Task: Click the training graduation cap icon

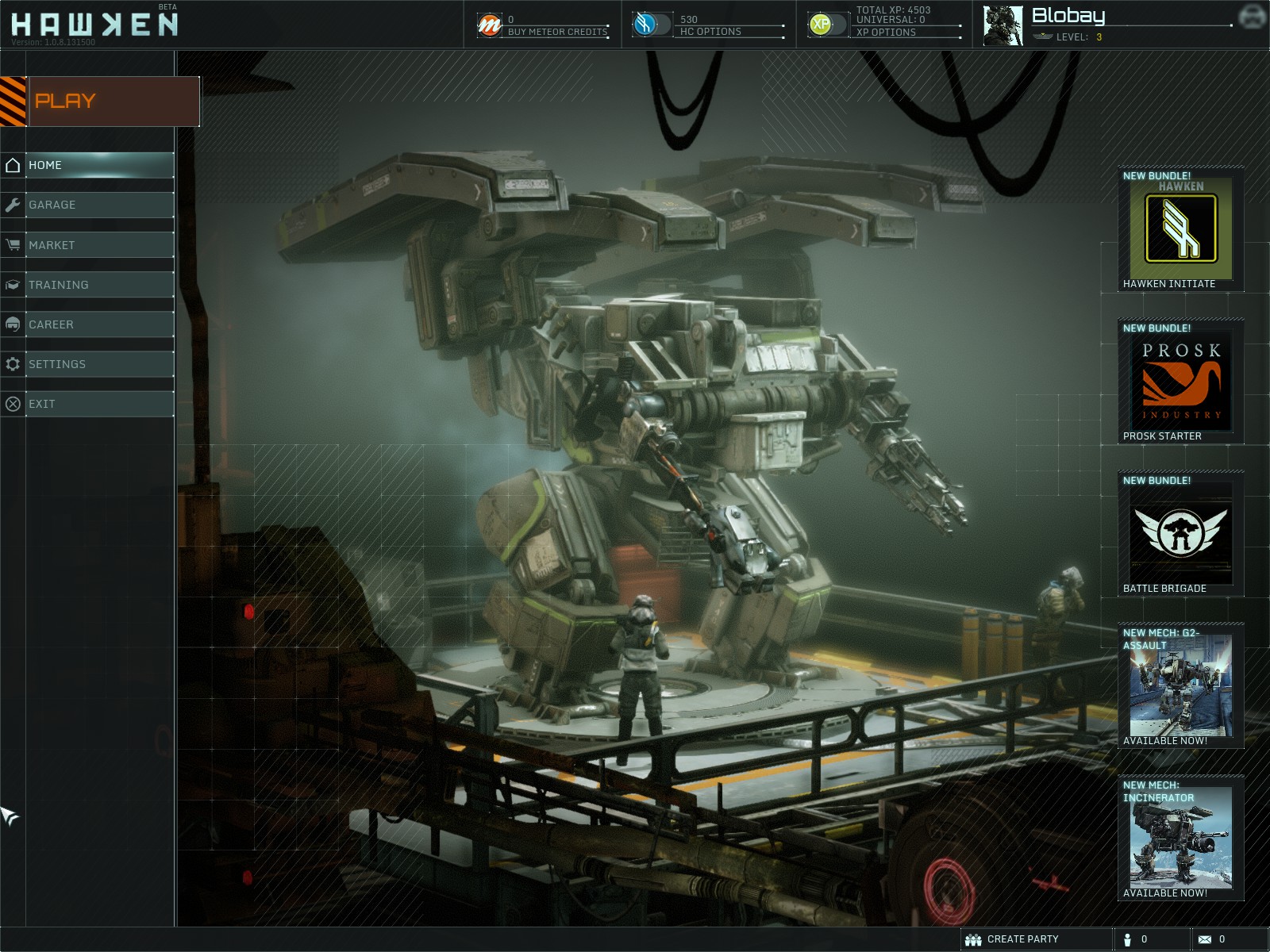Action: [13, 285]
